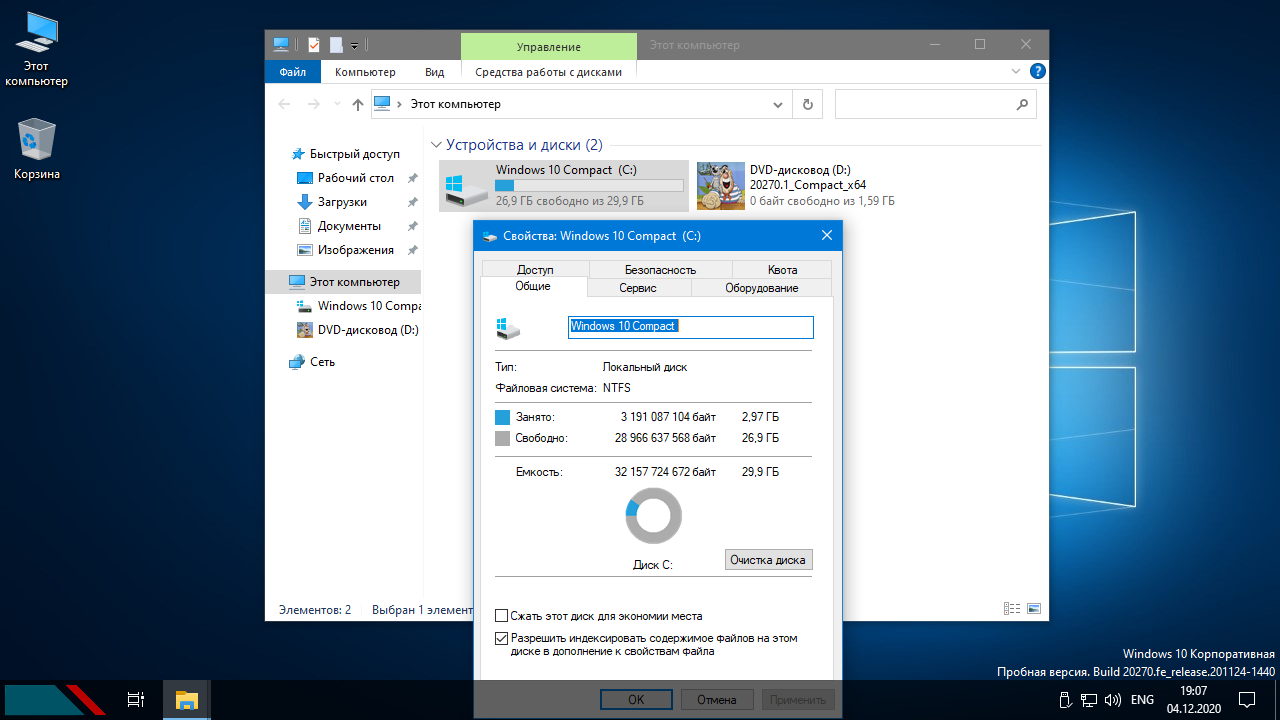The height and width of the screenshot is (720, 1280).
Task: Open the Этот компьютер desktop icon
Action: coord(37,50)
